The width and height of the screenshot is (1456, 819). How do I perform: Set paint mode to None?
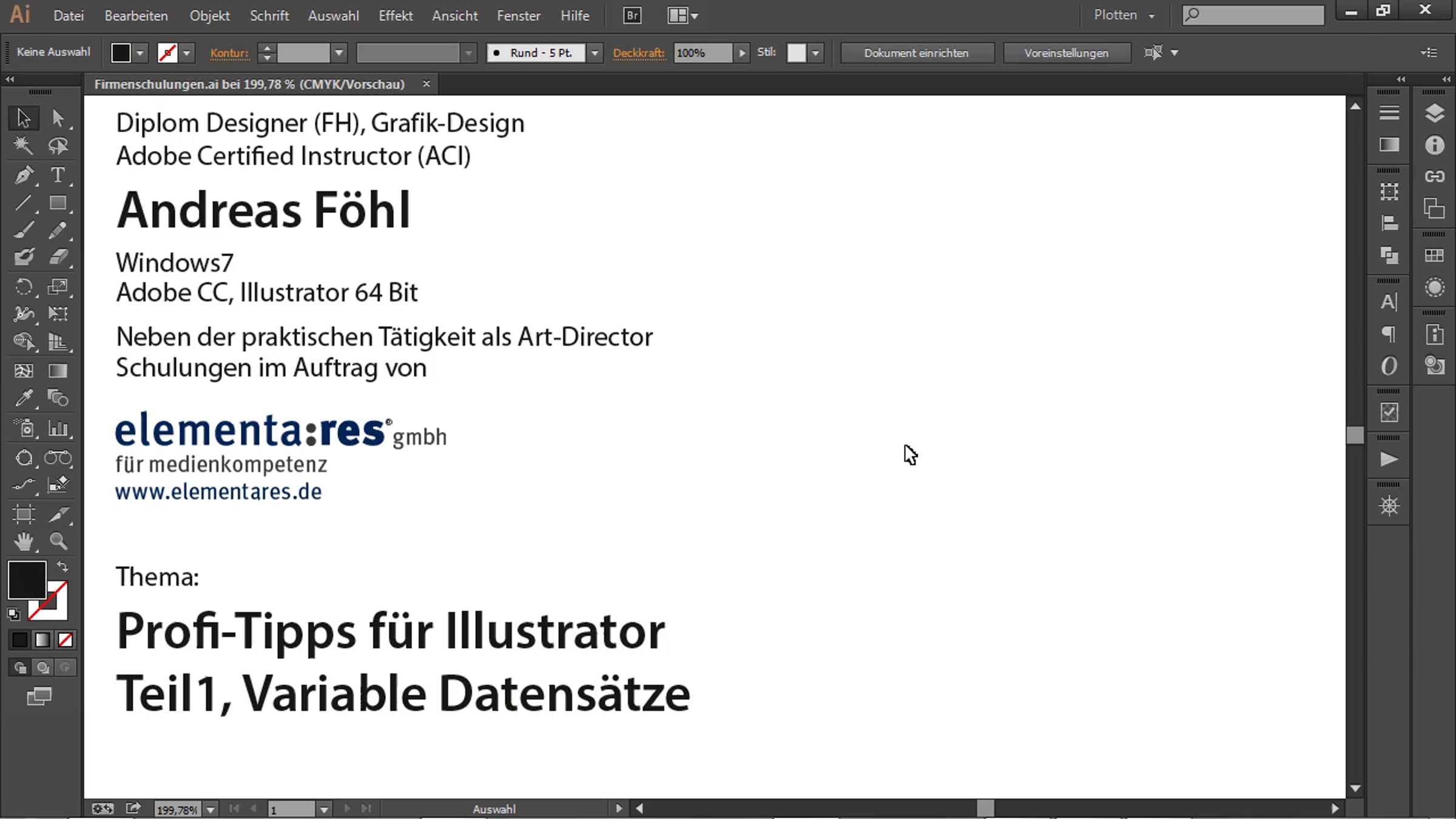65,639
